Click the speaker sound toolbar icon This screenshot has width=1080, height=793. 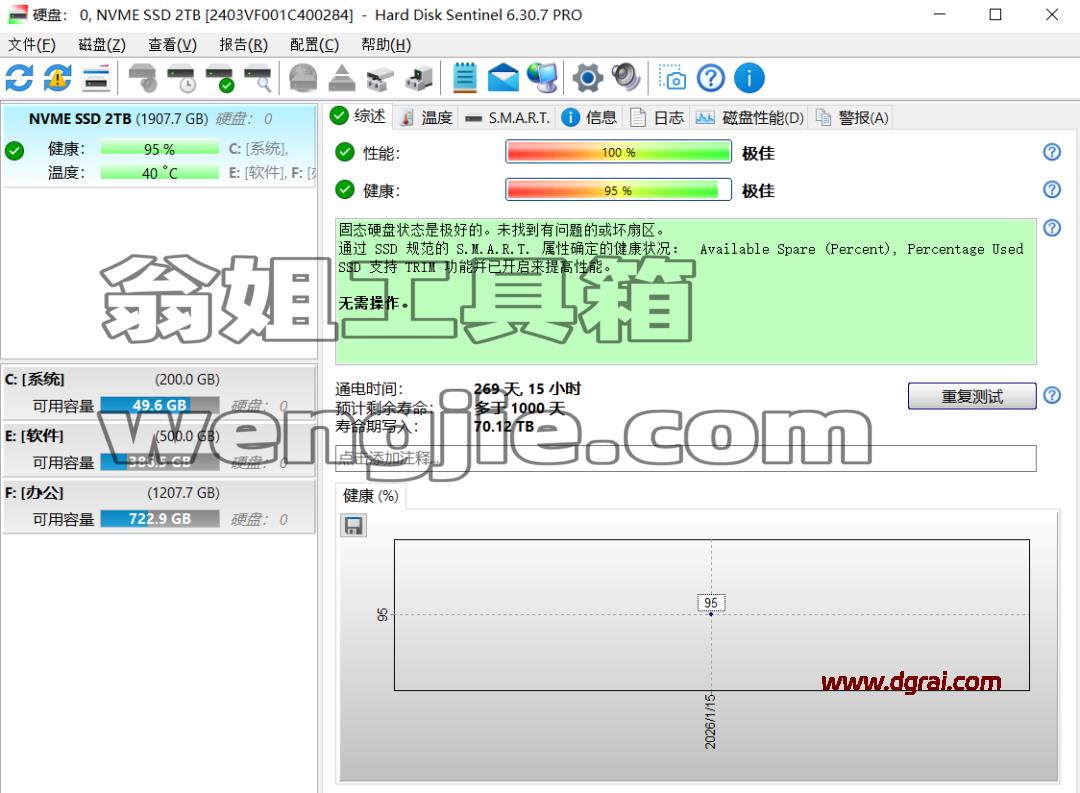(x=626, y=78)
